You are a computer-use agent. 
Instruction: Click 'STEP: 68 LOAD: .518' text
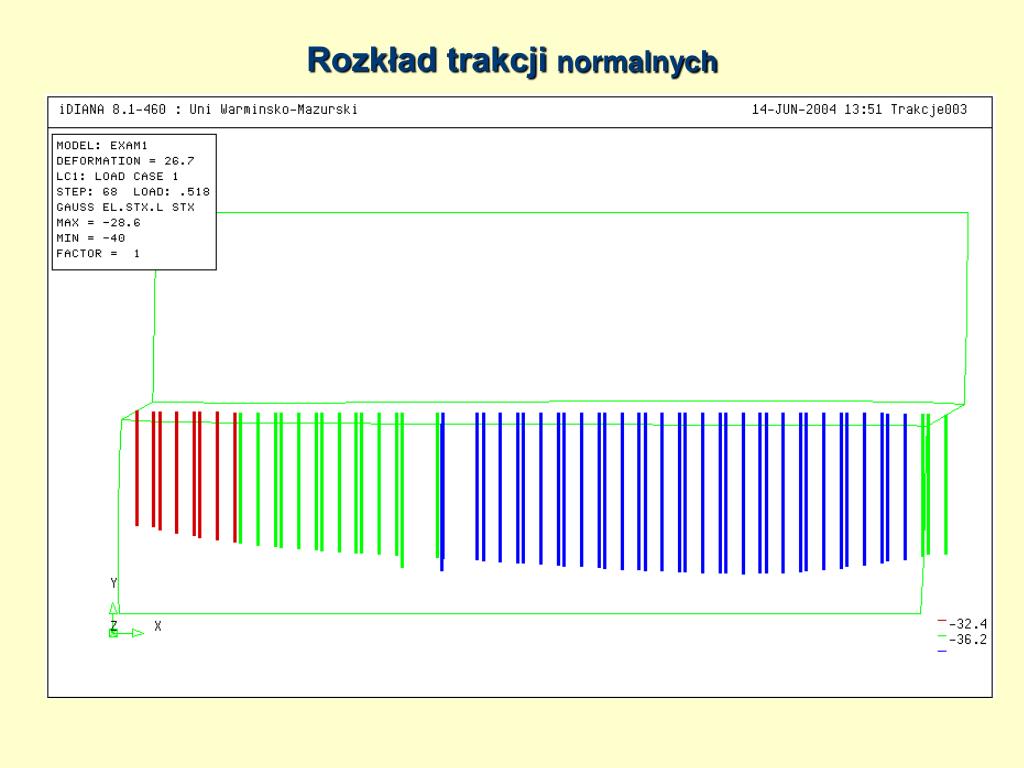pos(133,192)
